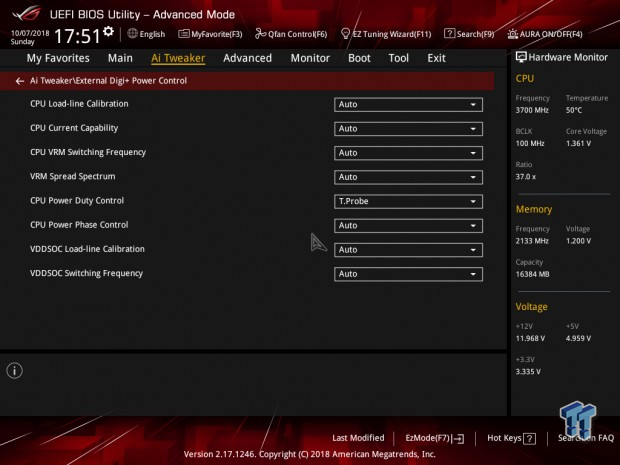Screen dimensions: 620x465
Task: Open the Main tab
Action: pos(120,58)
